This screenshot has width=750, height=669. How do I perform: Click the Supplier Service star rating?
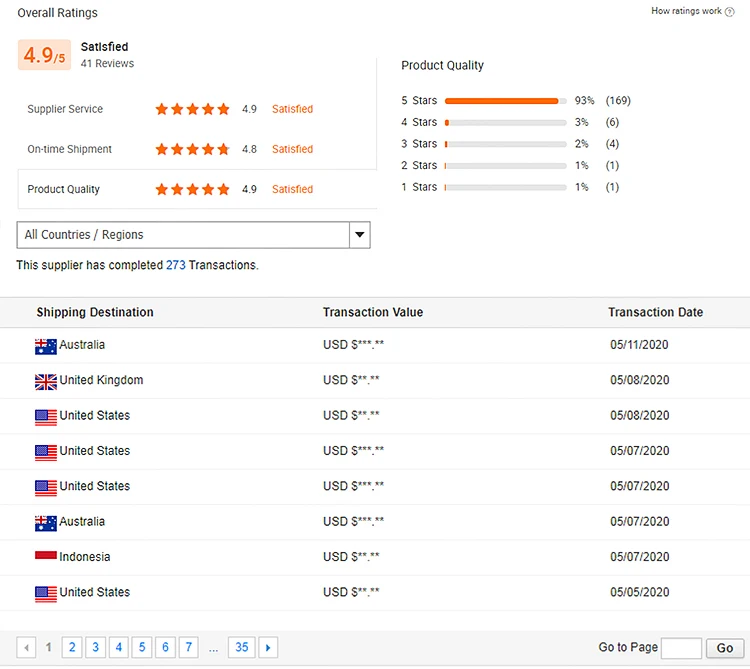coord(192,109)
